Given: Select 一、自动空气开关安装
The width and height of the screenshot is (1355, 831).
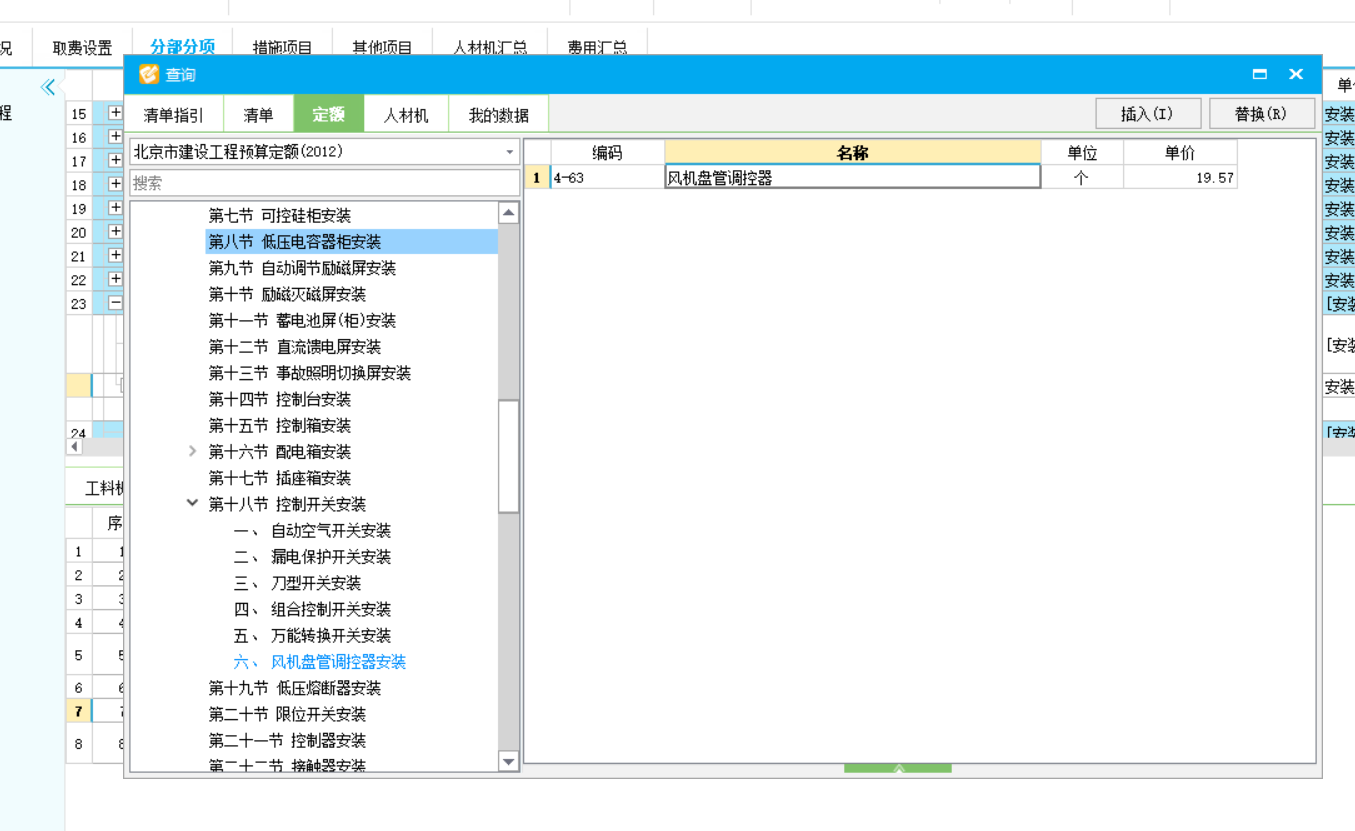Looking at the screenshot, I should pyautogui.click(x=312, y=531).
